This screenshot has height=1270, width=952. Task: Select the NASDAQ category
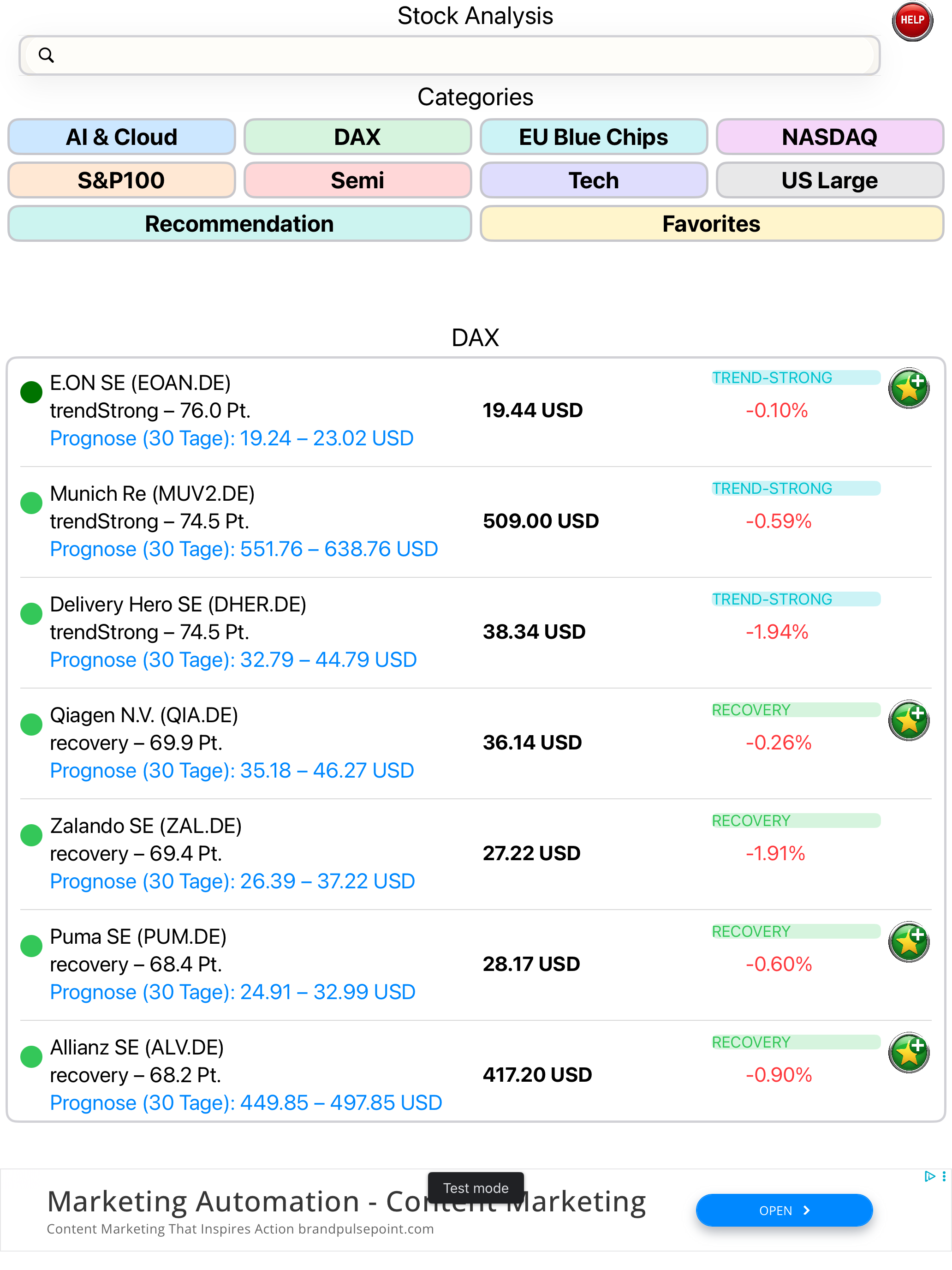830,137
